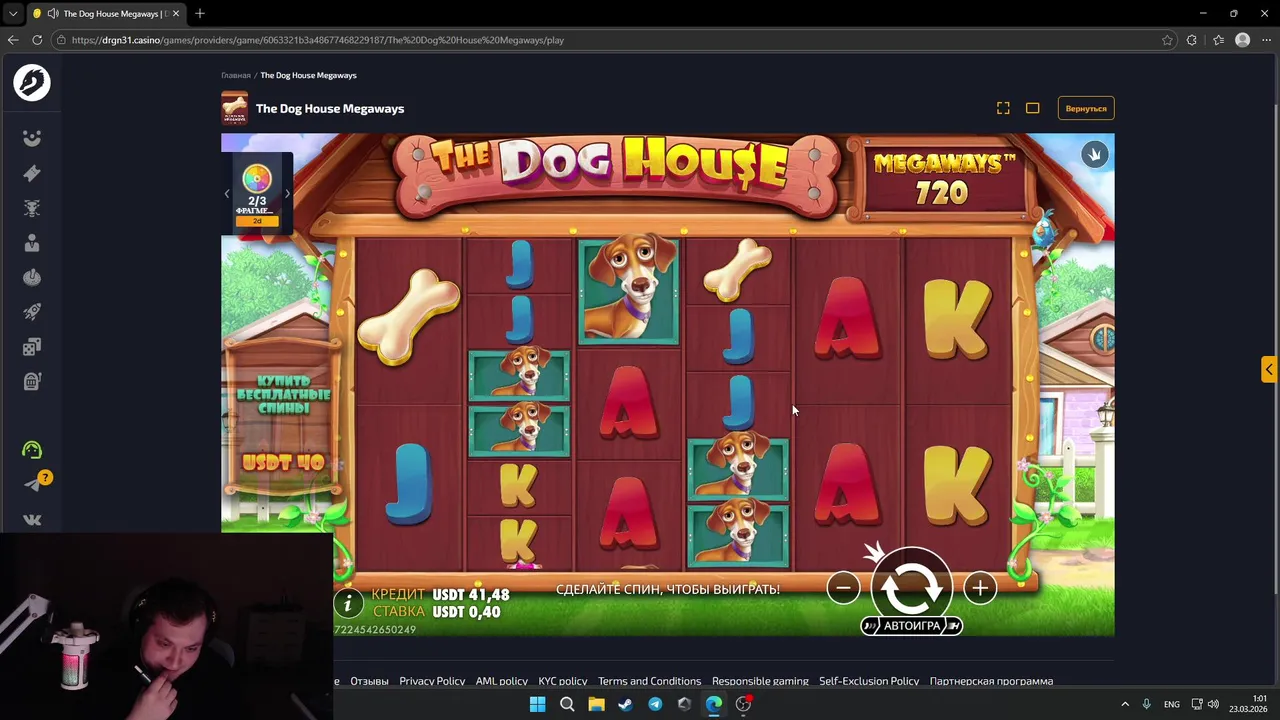Click the round arrow icon top-right of game

[1094, 154]
